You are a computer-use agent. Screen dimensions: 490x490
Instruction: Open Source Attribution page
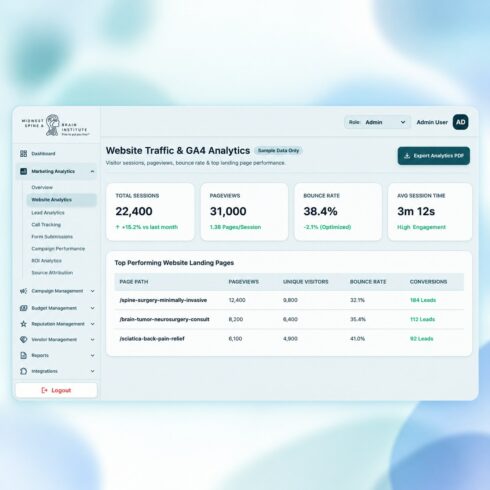52,273
